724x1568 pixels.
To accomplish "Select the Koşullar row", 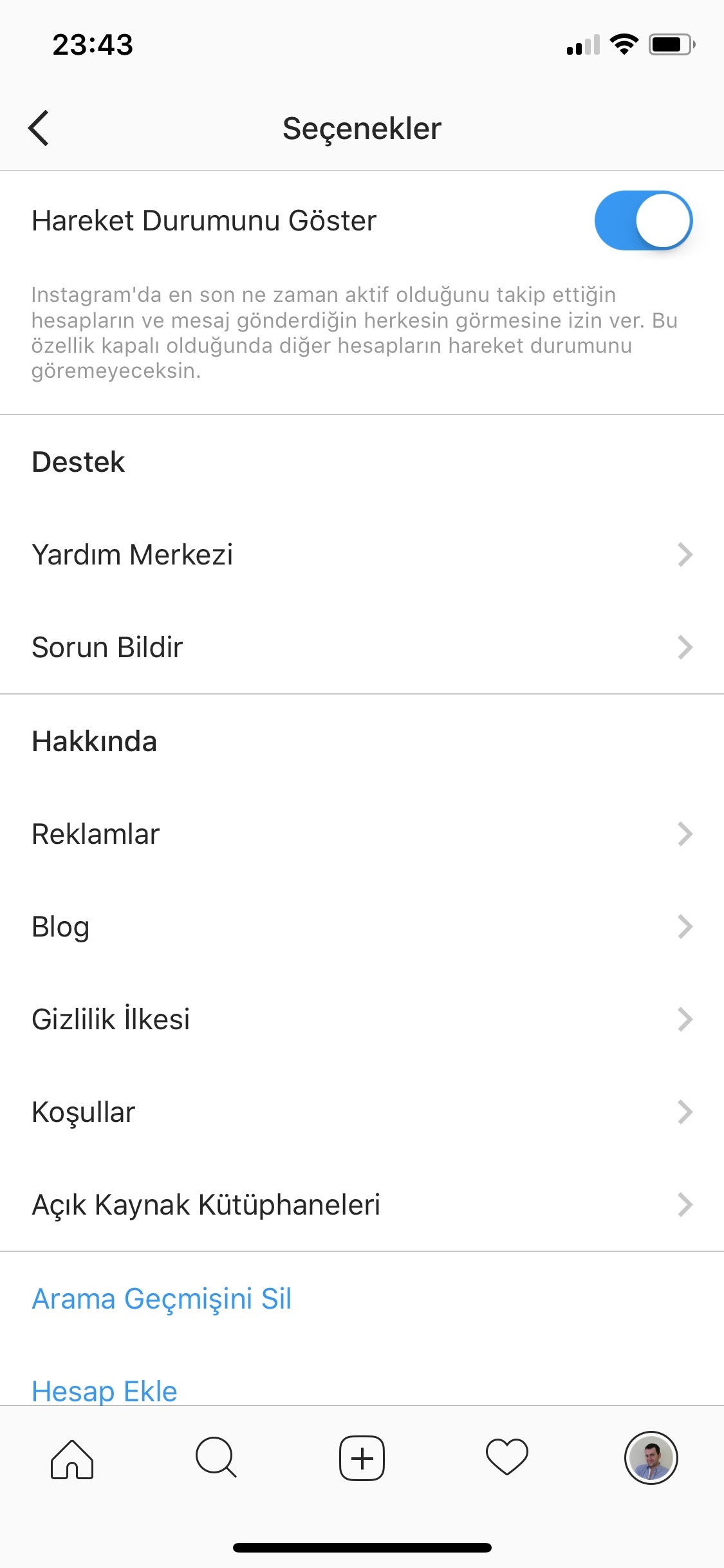I will (84, 1112).
